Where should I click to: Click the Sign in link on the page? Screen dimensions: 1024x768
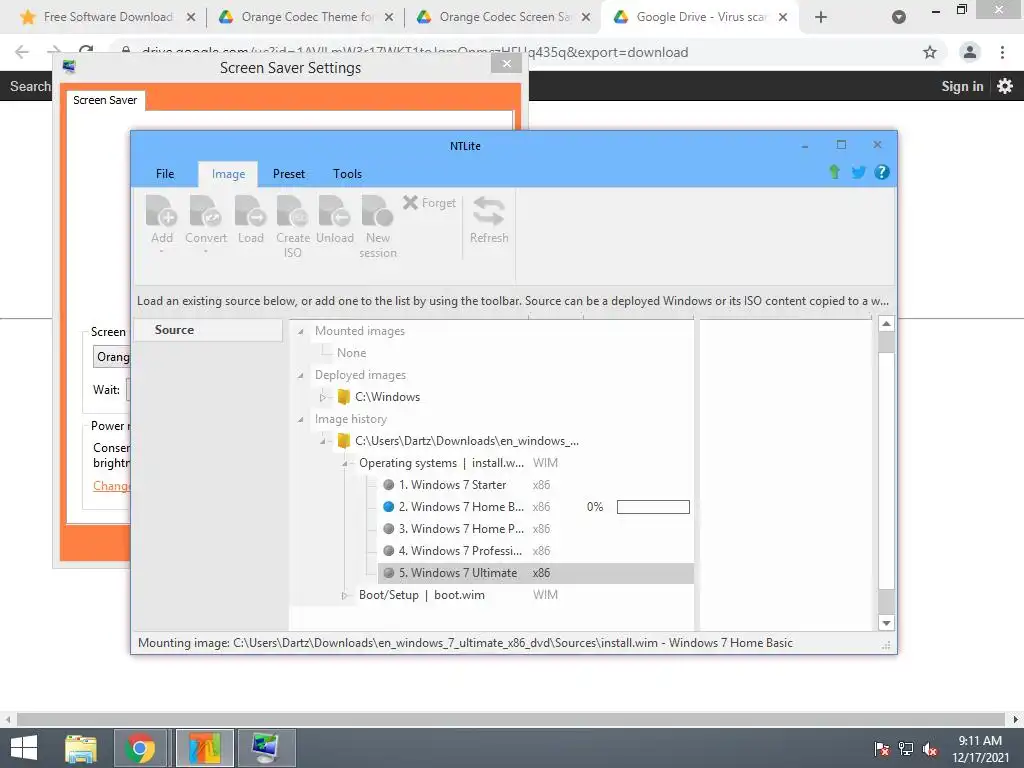pyautogui.click(x=962, y=86)
